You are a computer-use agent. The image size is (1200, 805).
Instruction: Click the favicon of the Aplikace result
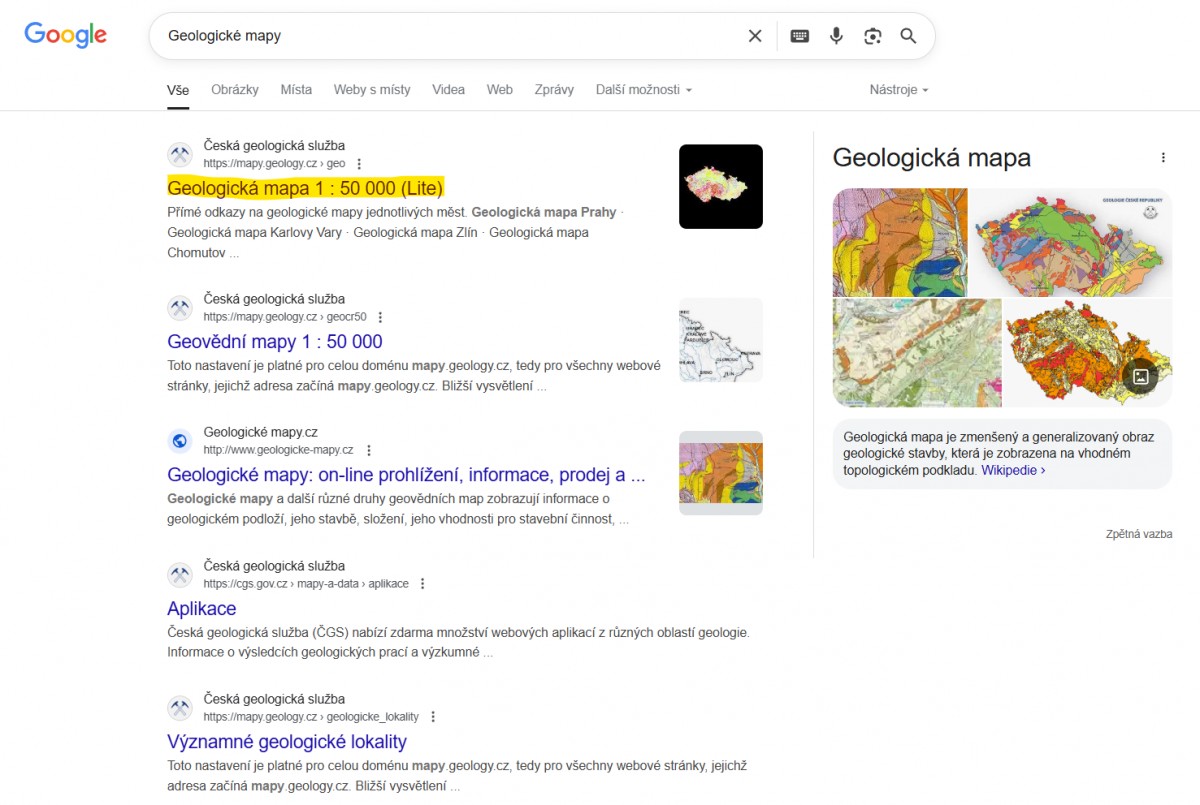180,575
